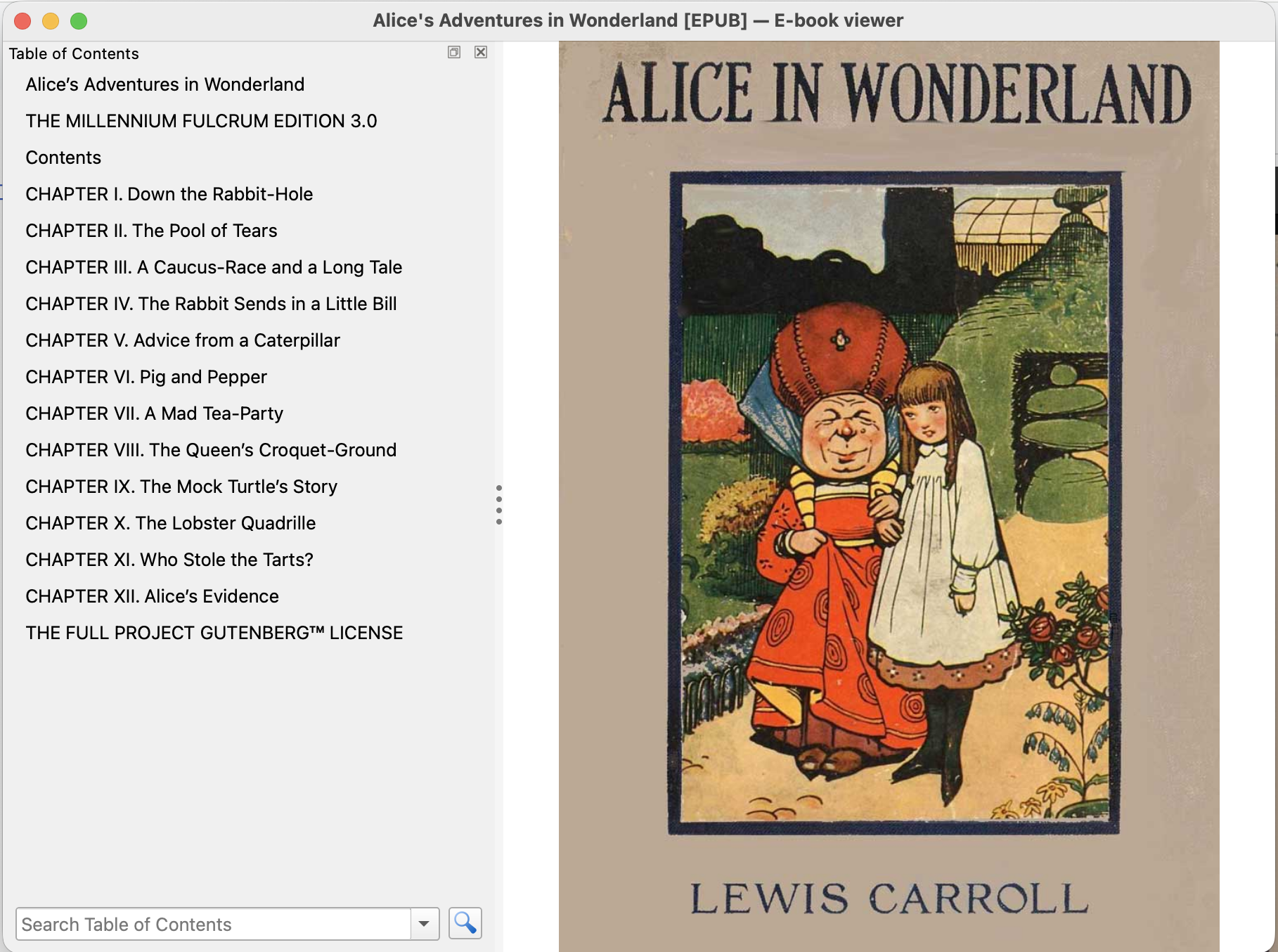
Task: Grab the panel splitter dots handle
Action: [x=499, y=504]
